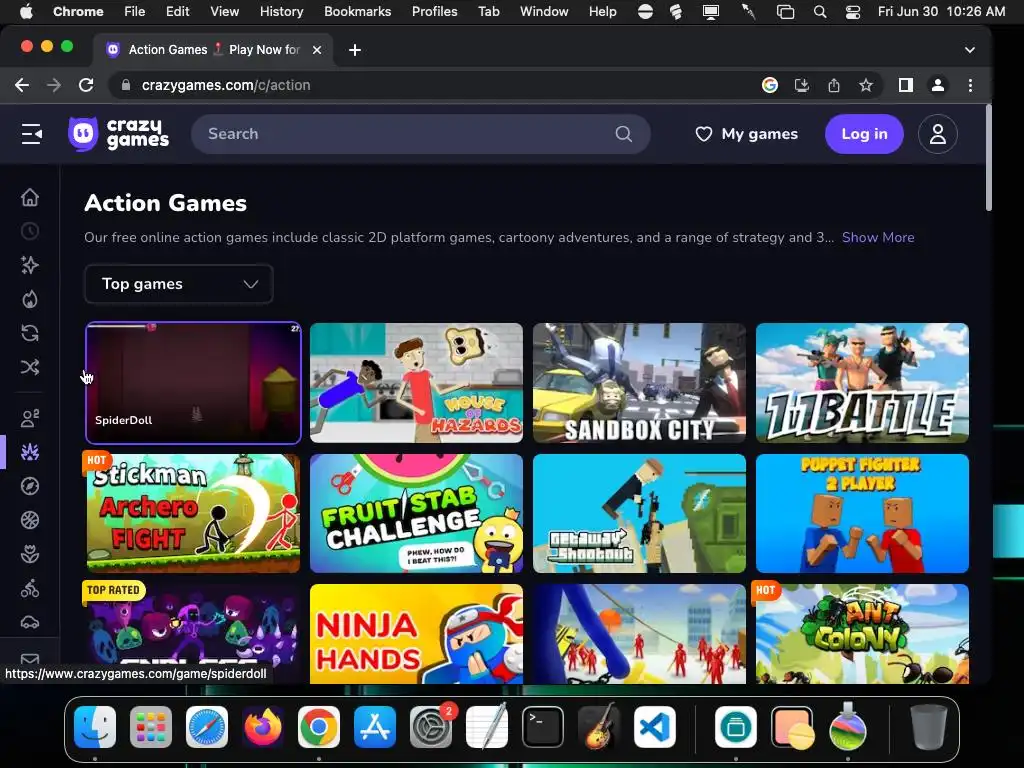The height and width of the screenshot is (768, 1024).
Task: Open Random game shuffle icon in sidebar
Action: click(30, 367)
